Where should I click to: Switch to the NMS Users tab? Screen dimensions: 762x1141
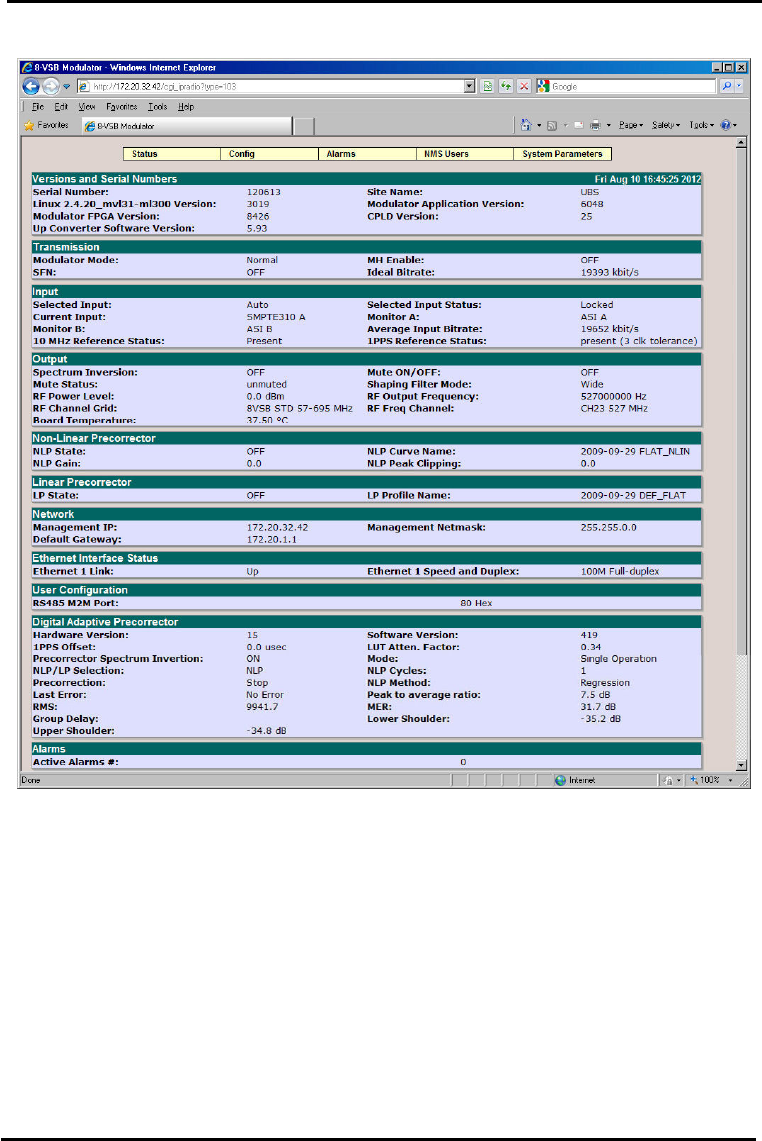(464, 154)
